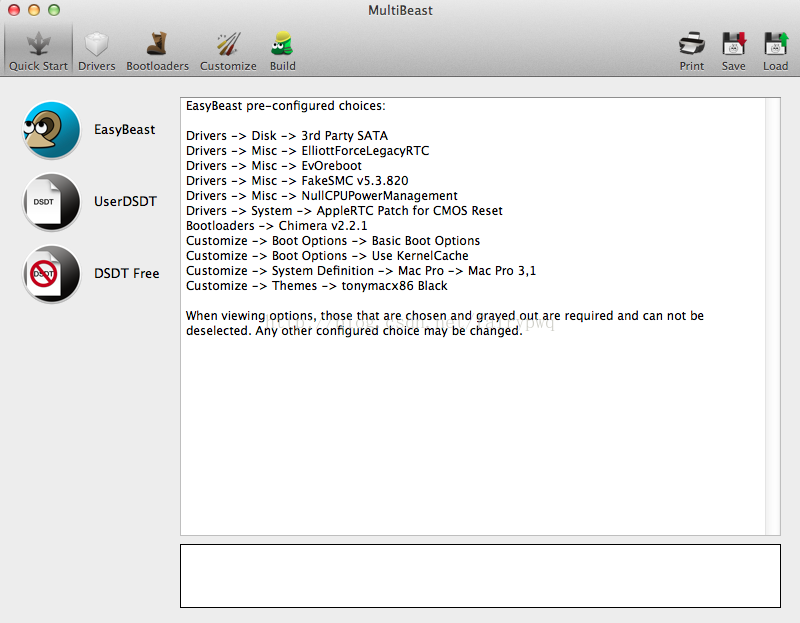Viewport: 800px width, 623px height.
Task: Close the MultiBeast window with red button
Action: pos(14,10)
